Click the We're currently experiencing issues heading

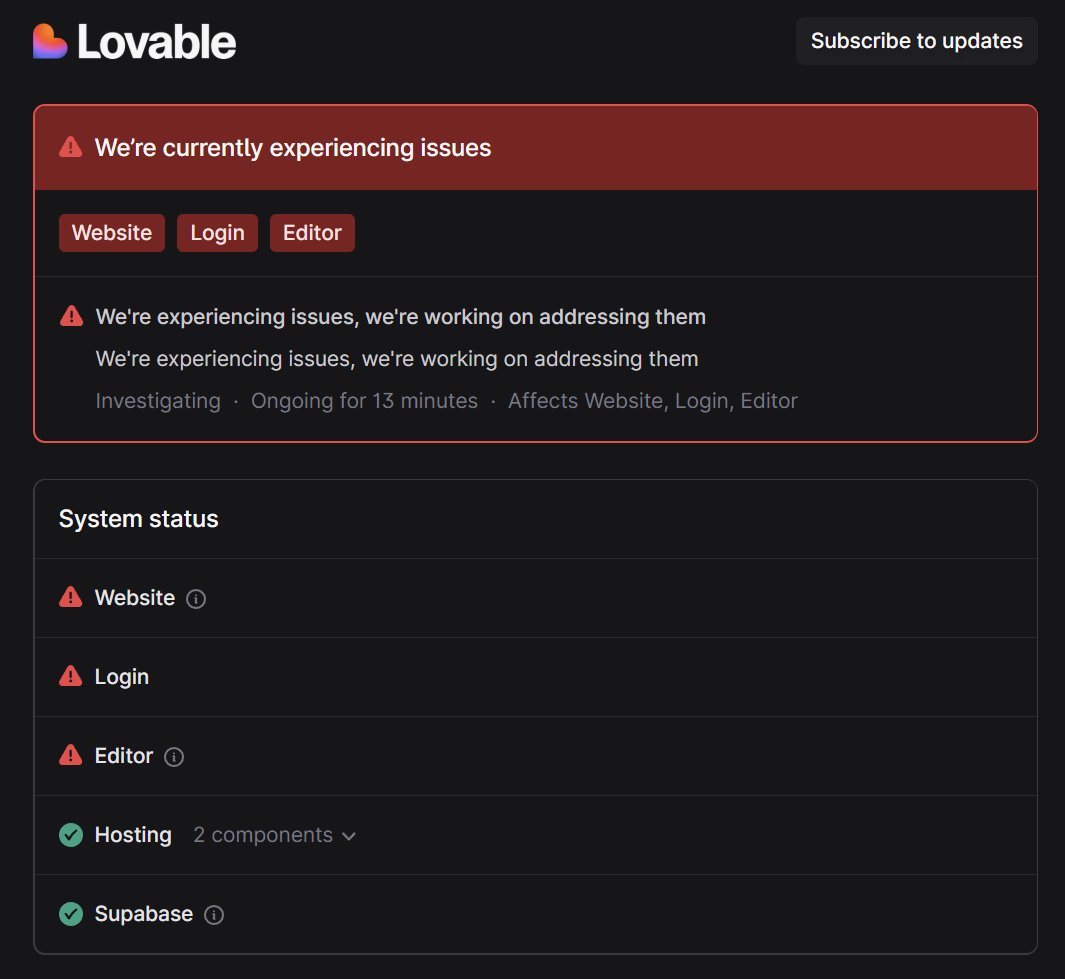pyautogui.click(x=293, y=147)
